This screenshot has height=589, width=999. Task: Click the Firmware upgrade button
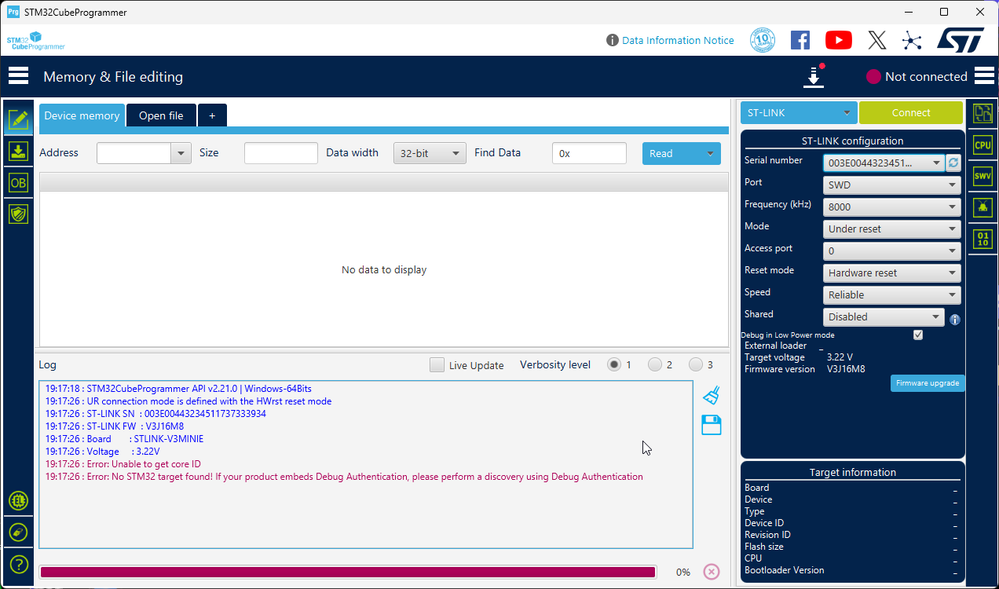click(x=927, y=383)
